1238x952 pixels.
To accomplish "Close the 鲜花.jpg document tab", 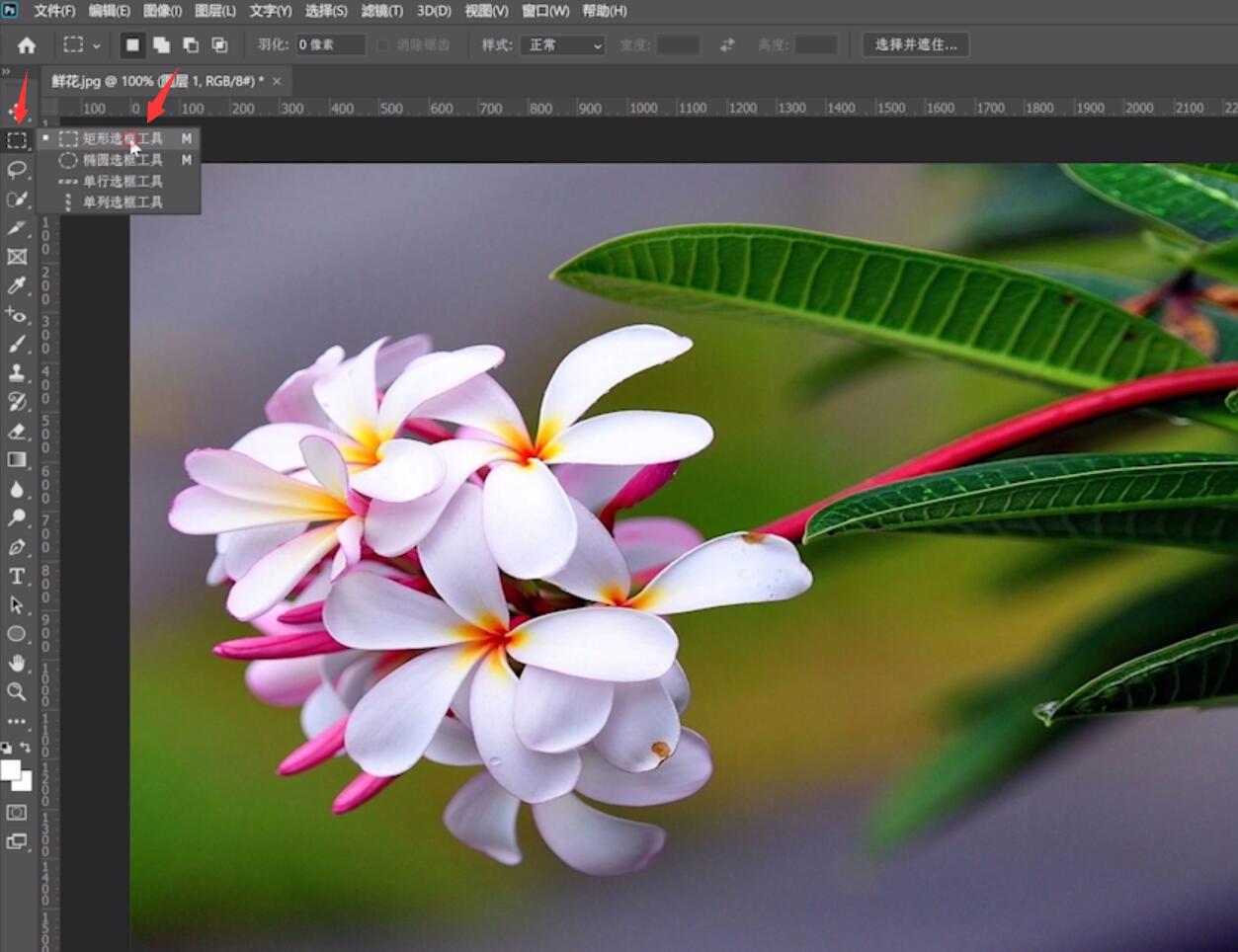I will coord(277,81).
